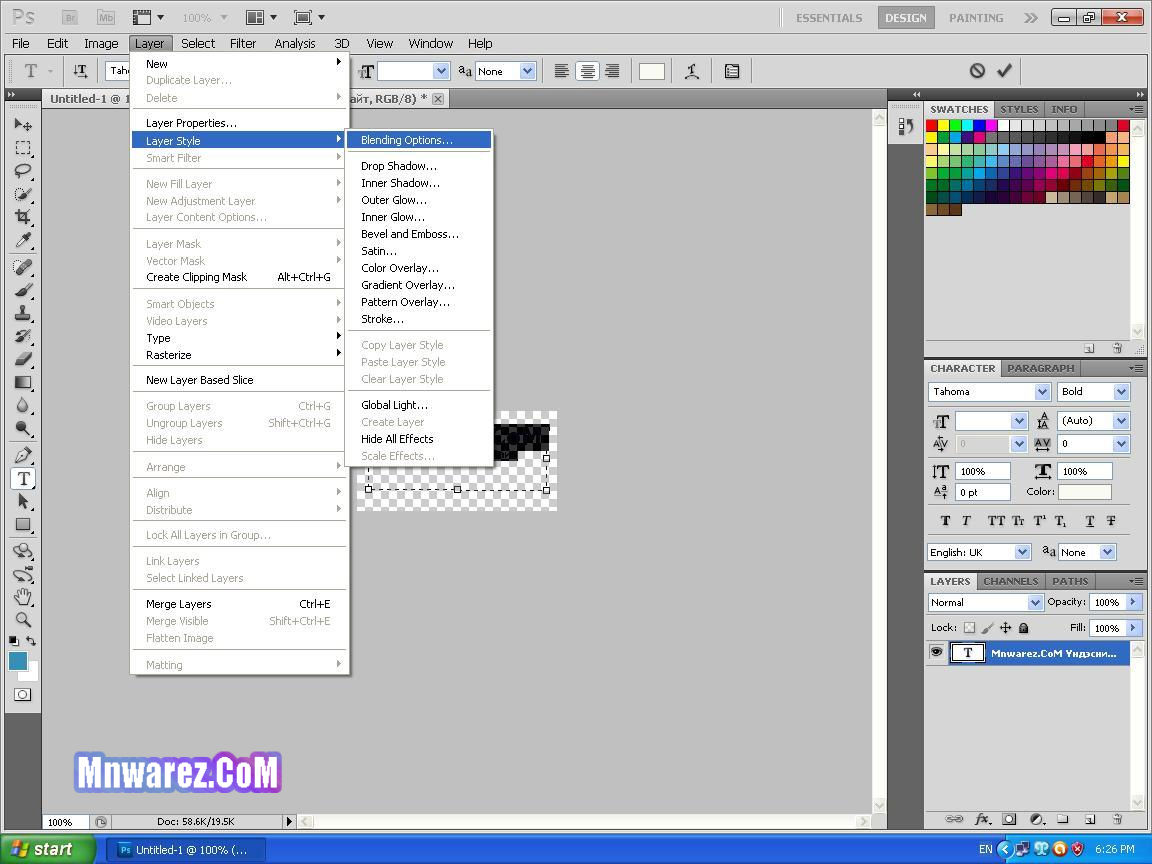Select the Spot Healing Brush tool
Viewport: 1152px width, 864px height.
click(23, 267)
